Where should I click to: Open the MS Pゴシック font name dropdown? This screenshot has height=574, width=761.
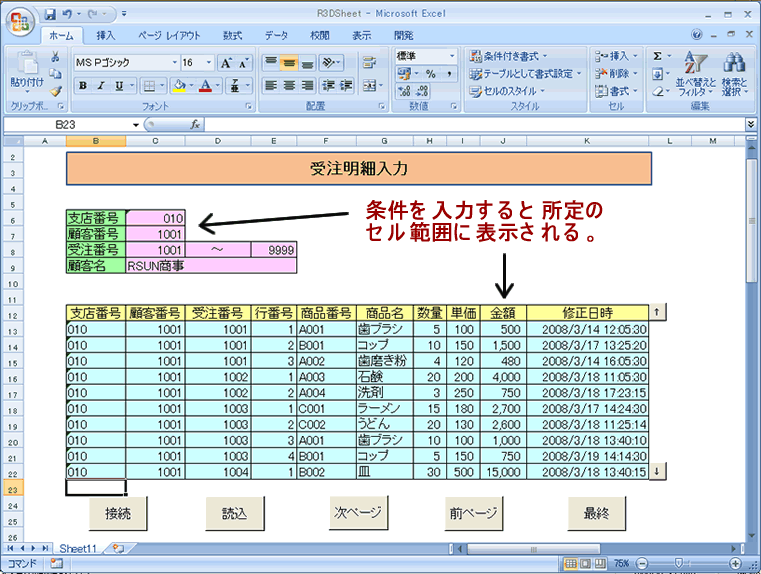tap(167, 62)
